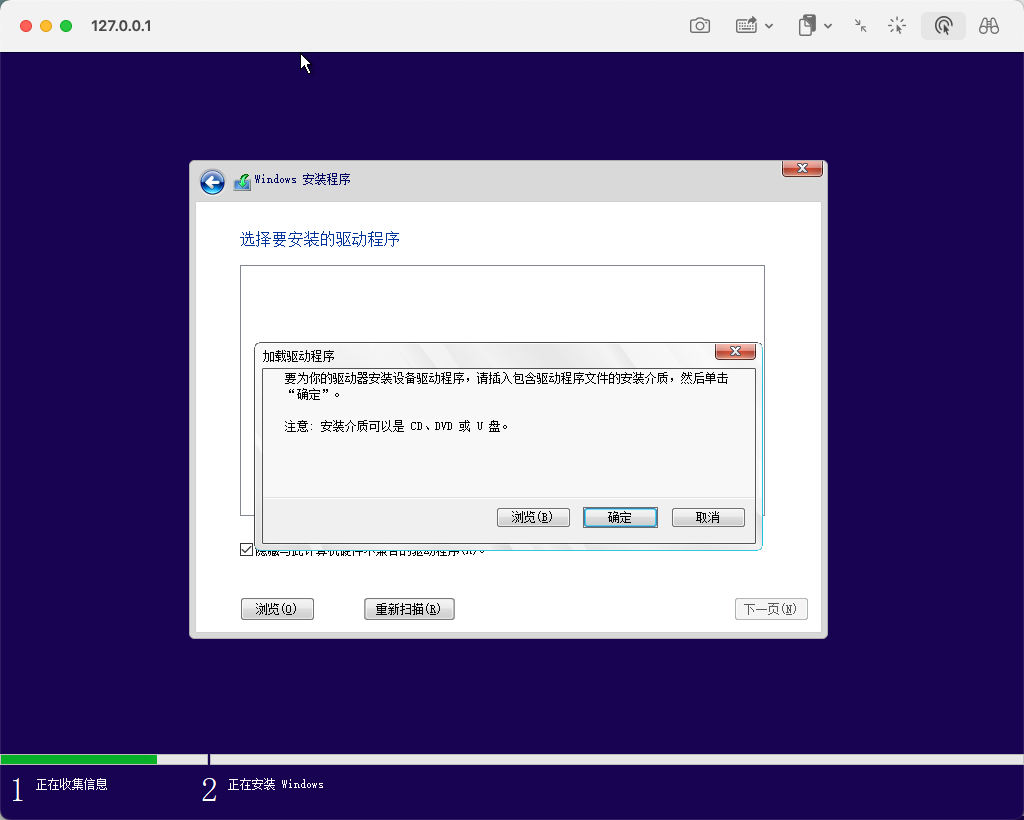
Task: Click the cursor highlight sparkle icon
Action: point(897,26)
